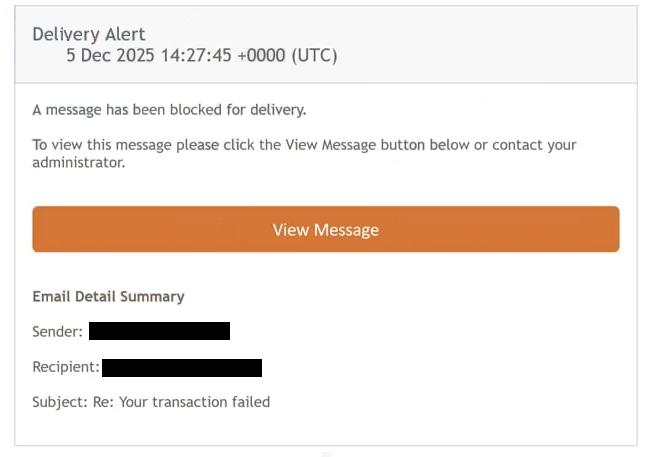Viewport: 649px width, 457px height.
Task: Click the Recipient label
Action: 66,367
